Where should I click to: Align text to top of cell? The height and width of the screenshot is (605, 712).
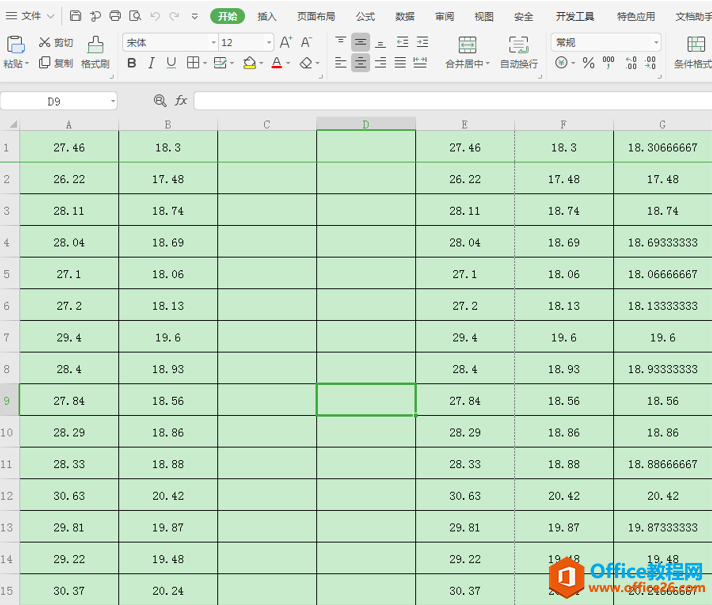341,42
